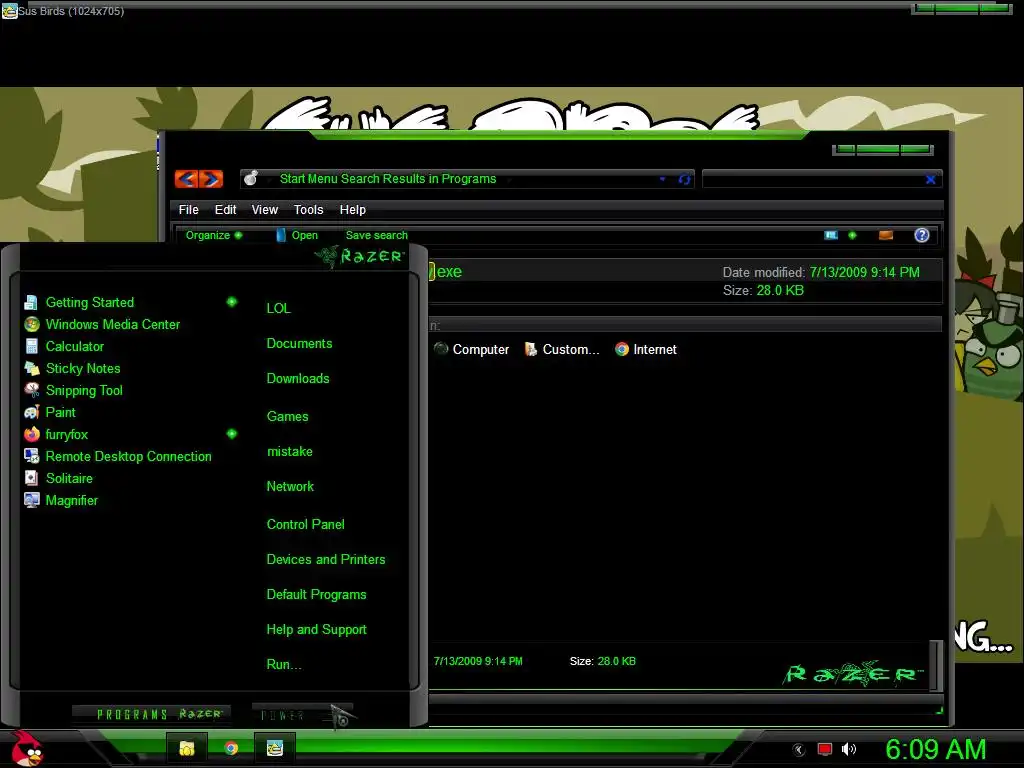The height and width of the screenshot is (768, 1024).
Task: Open the View menu
Action: tap(264, 210)
